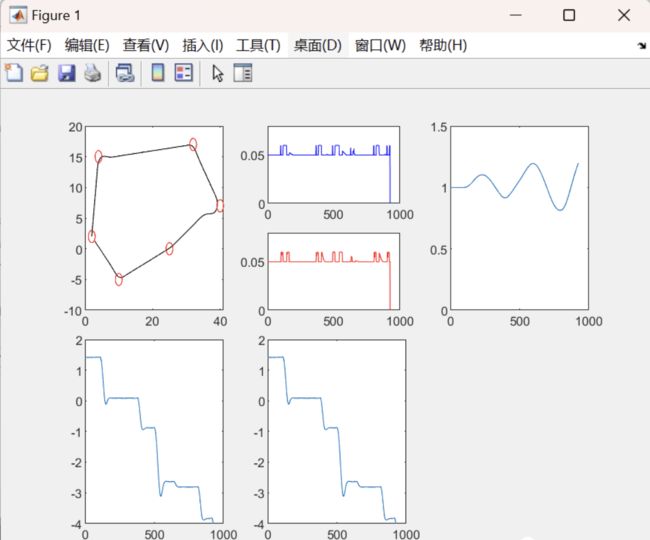Image resolution: width=650 pixels, height=540 pixels.
Task: Minimize the Figure 1 window
Action: (x=516, y=15)
